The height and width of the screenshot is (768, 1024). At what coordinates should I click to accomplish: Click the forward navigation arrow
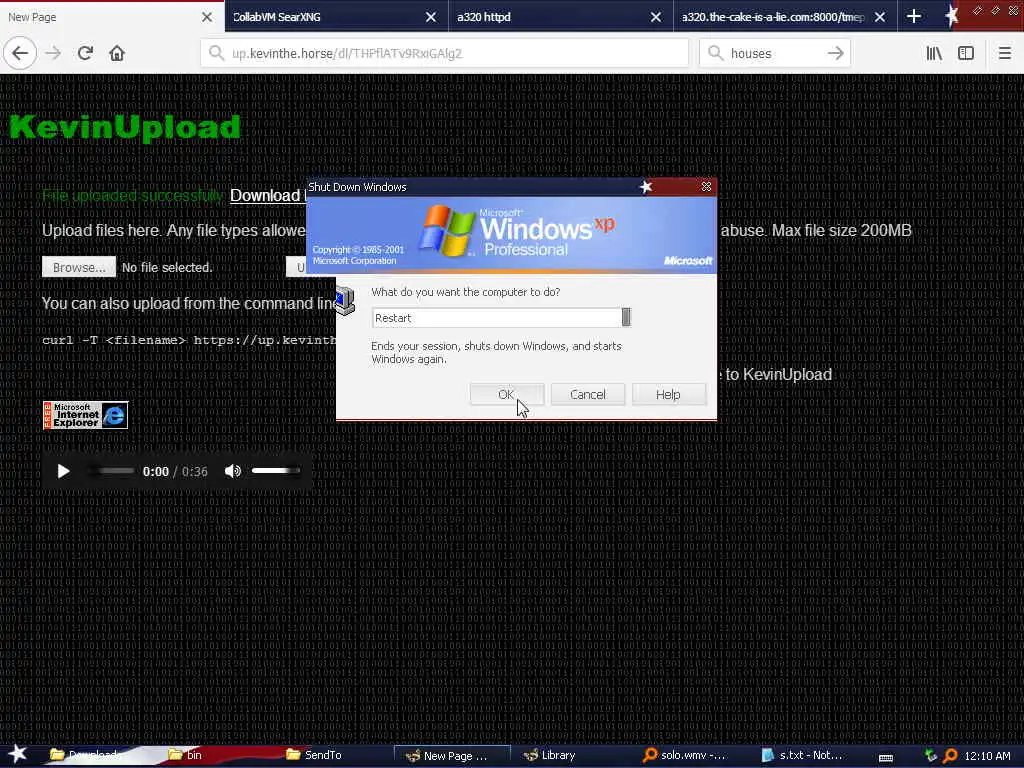point(53,54)
